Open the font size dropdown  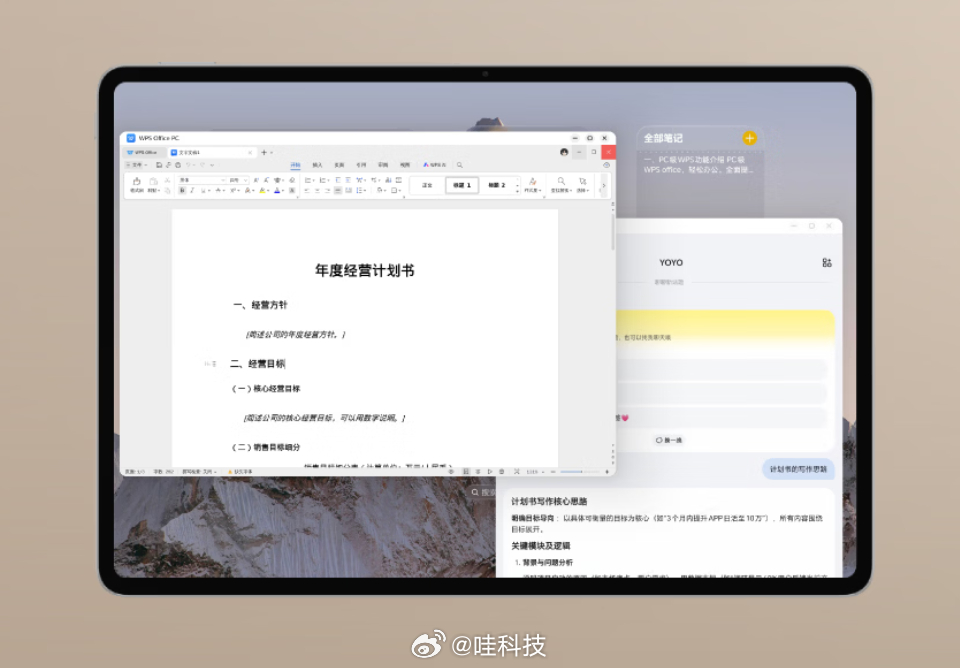244,180
